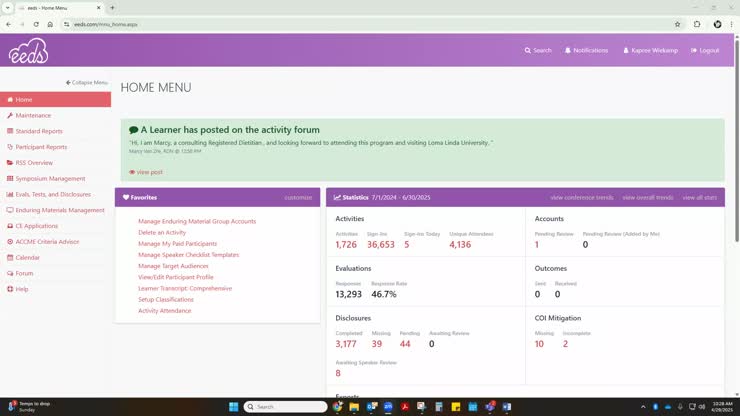Open Symposium Management in sidebar
This screenshot has height=416, width=740.
(x=50, y=178)
